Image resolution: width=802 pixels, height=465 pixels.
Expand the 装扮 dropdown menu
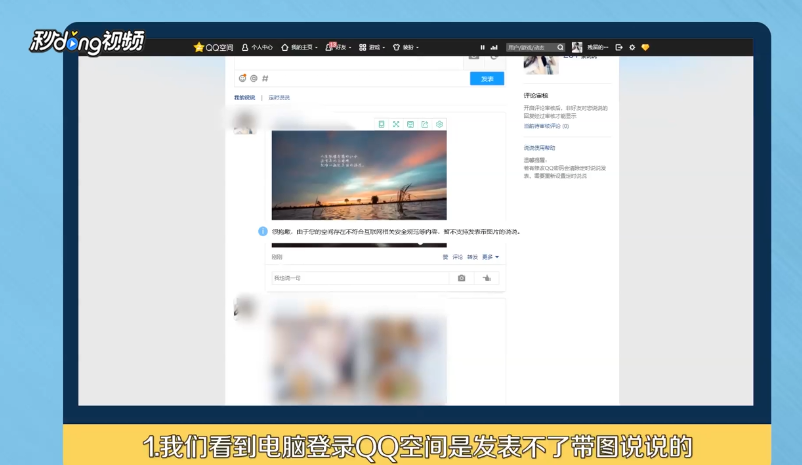click(406, 47)
